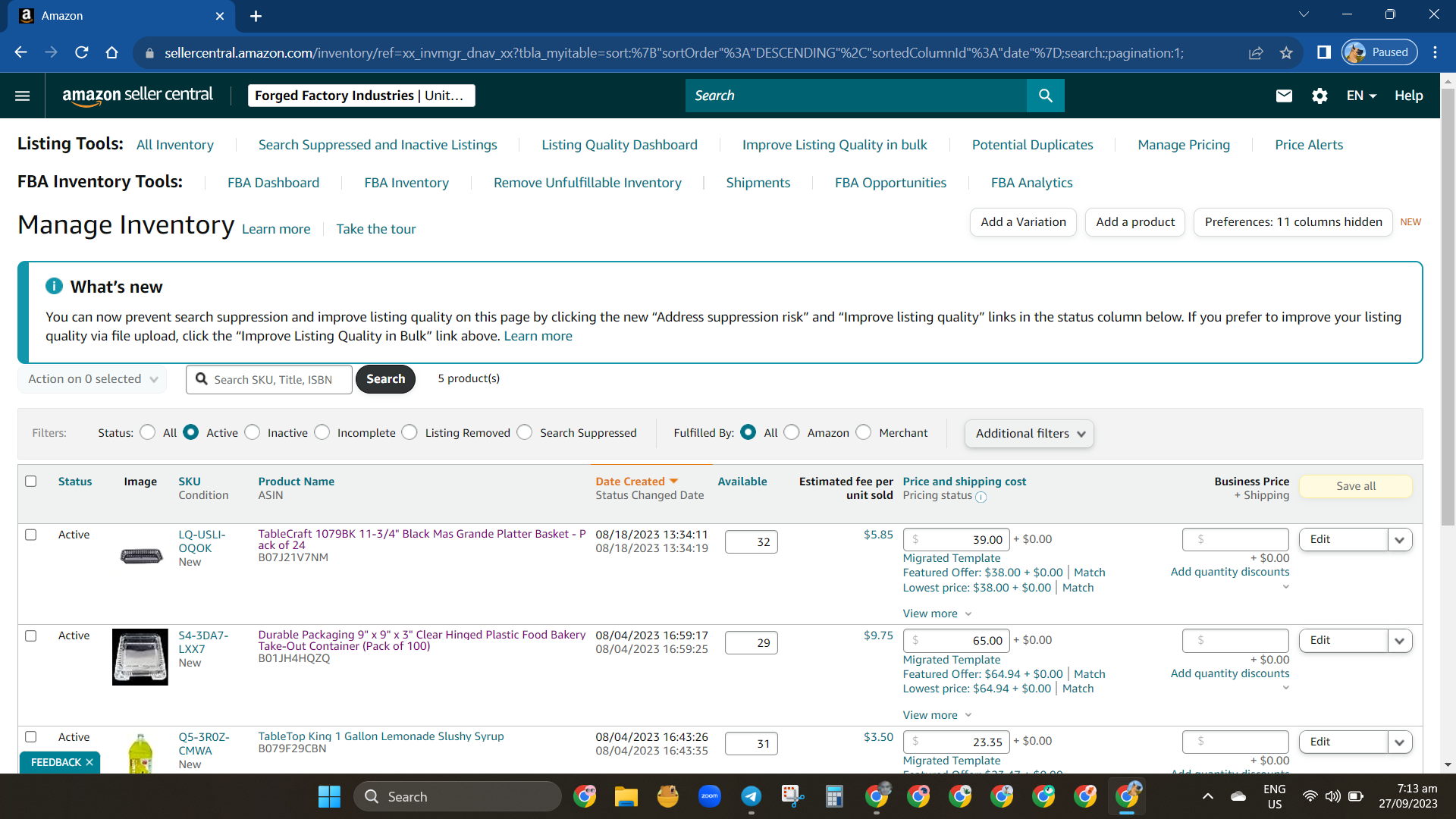Click the browser home icon
The height and width of the screenshot is (819, 1456).
point(111,52)
